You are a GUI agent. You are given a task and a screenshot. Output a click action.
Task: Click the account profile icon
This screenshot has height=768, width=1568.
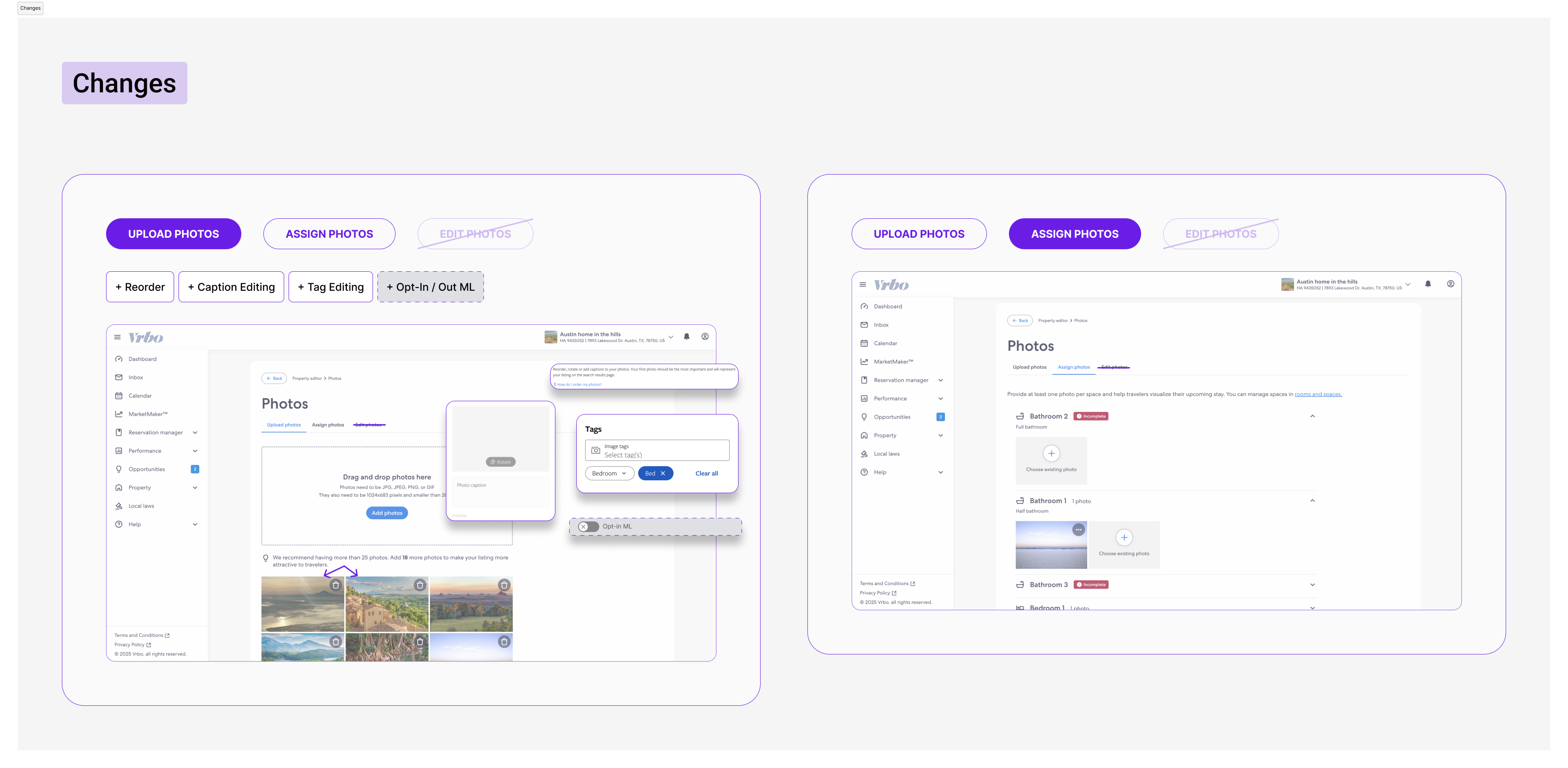[704, 336]
